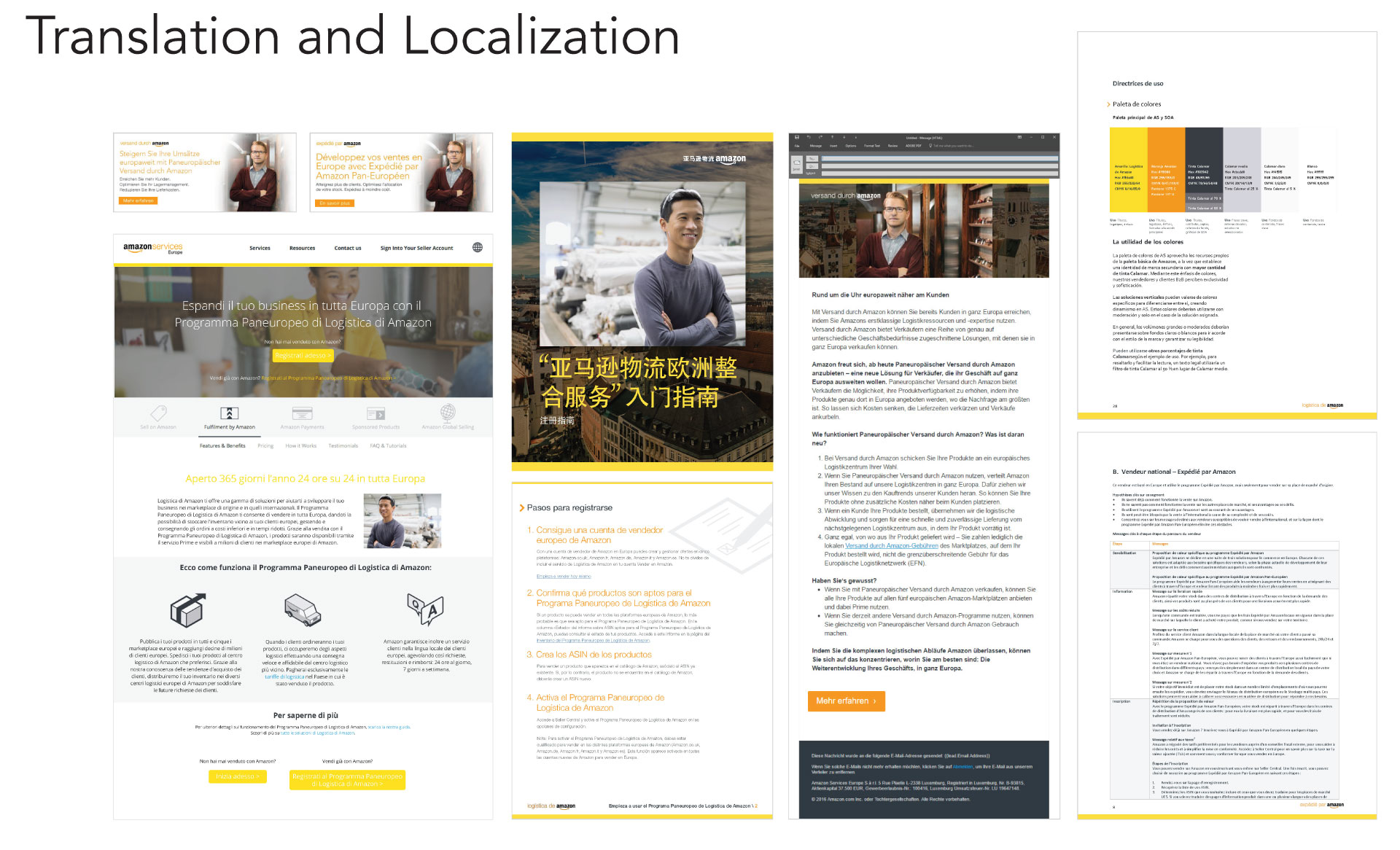This screenshot has height=850, width=1400.
Task: Open the File menu in the Outlook window
Action: [x=797, y=146]
